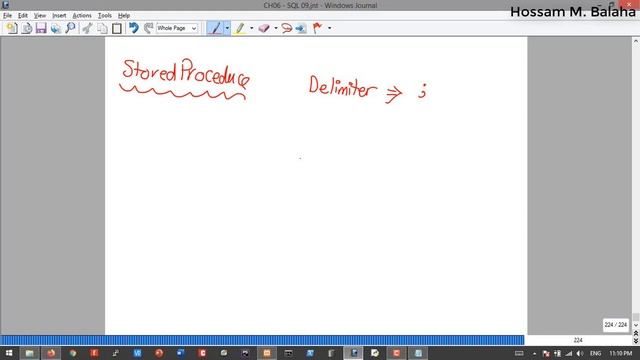Click the Cut scissors icon

(x=87, y=28)
